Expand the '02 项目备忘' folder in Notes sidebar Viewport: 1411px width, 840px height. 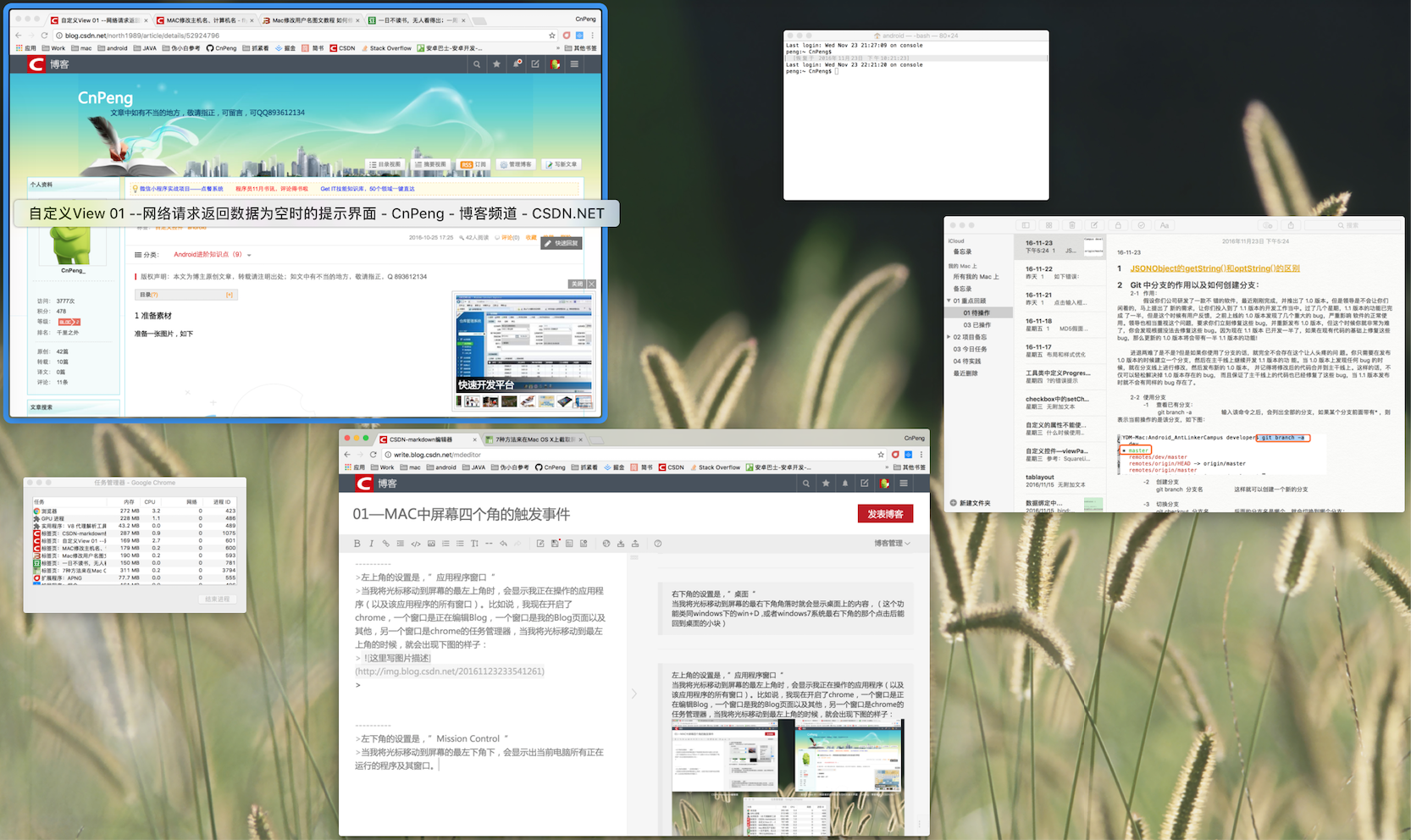[x=949, y=337]
